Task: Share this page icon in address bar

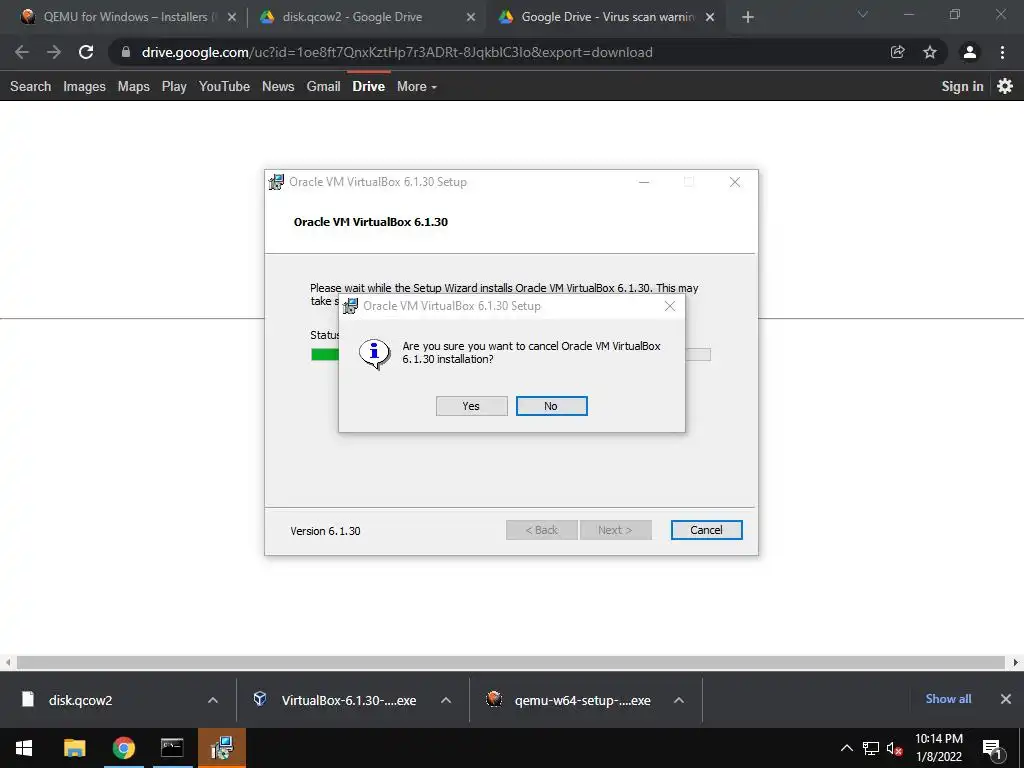Action: (898, 52)
